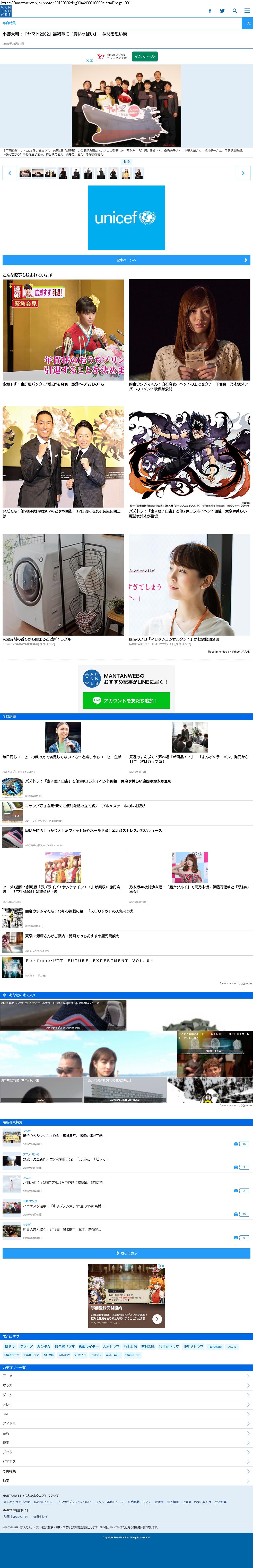Select the 大河ドラマ tag
Screen dimensions: 253x1568
[x=111, y=1346]
